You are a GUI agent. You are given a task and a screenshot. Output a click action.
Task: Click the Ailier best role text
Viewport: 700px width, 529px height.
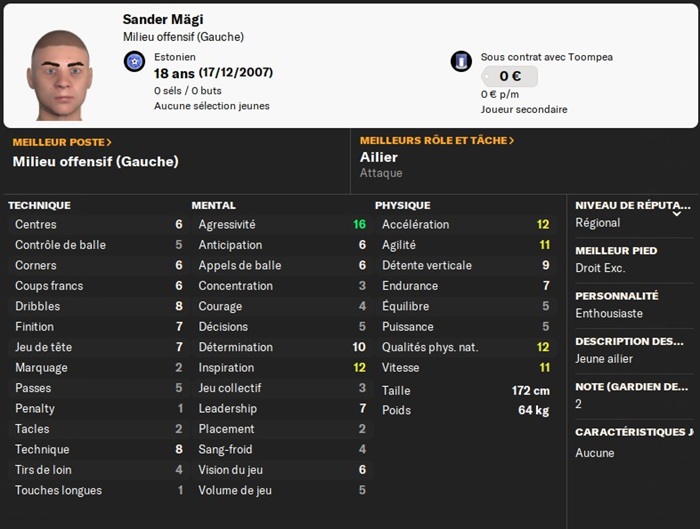[x=379, y=157]
